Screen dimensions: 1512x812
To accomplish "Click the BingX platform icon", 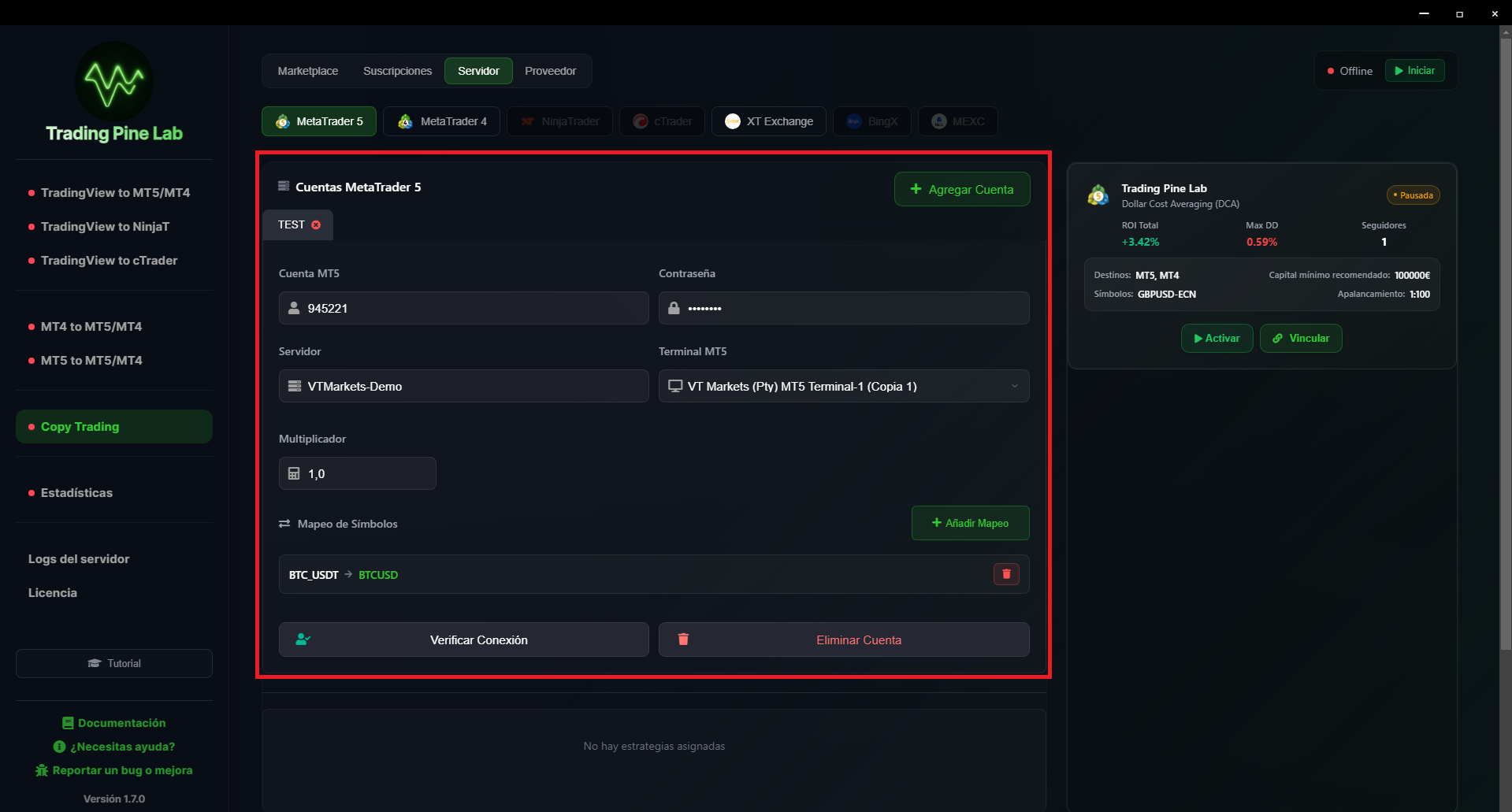I will point(854,121).
